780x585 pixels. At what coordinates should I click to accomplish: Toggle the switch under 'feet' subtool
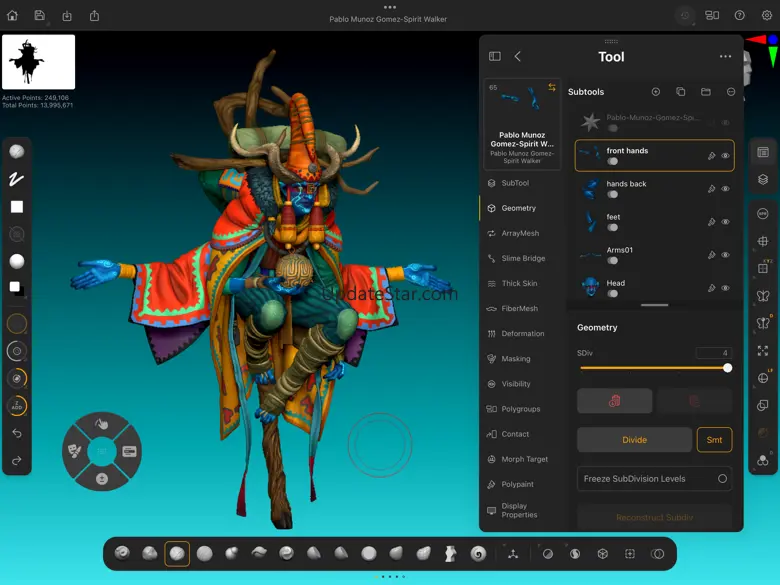[612, 227]
